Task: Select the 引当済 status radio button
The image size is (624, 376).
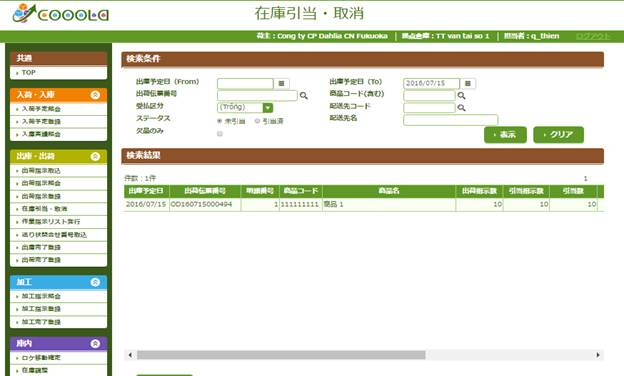Action: [257, 121]
